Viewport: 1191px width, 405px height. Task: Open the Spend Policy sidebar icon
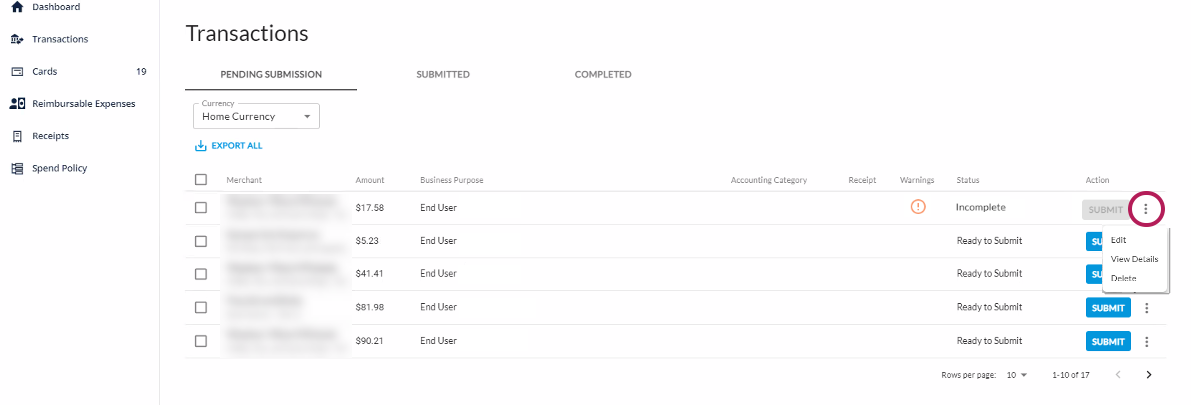tap(16, 168)
